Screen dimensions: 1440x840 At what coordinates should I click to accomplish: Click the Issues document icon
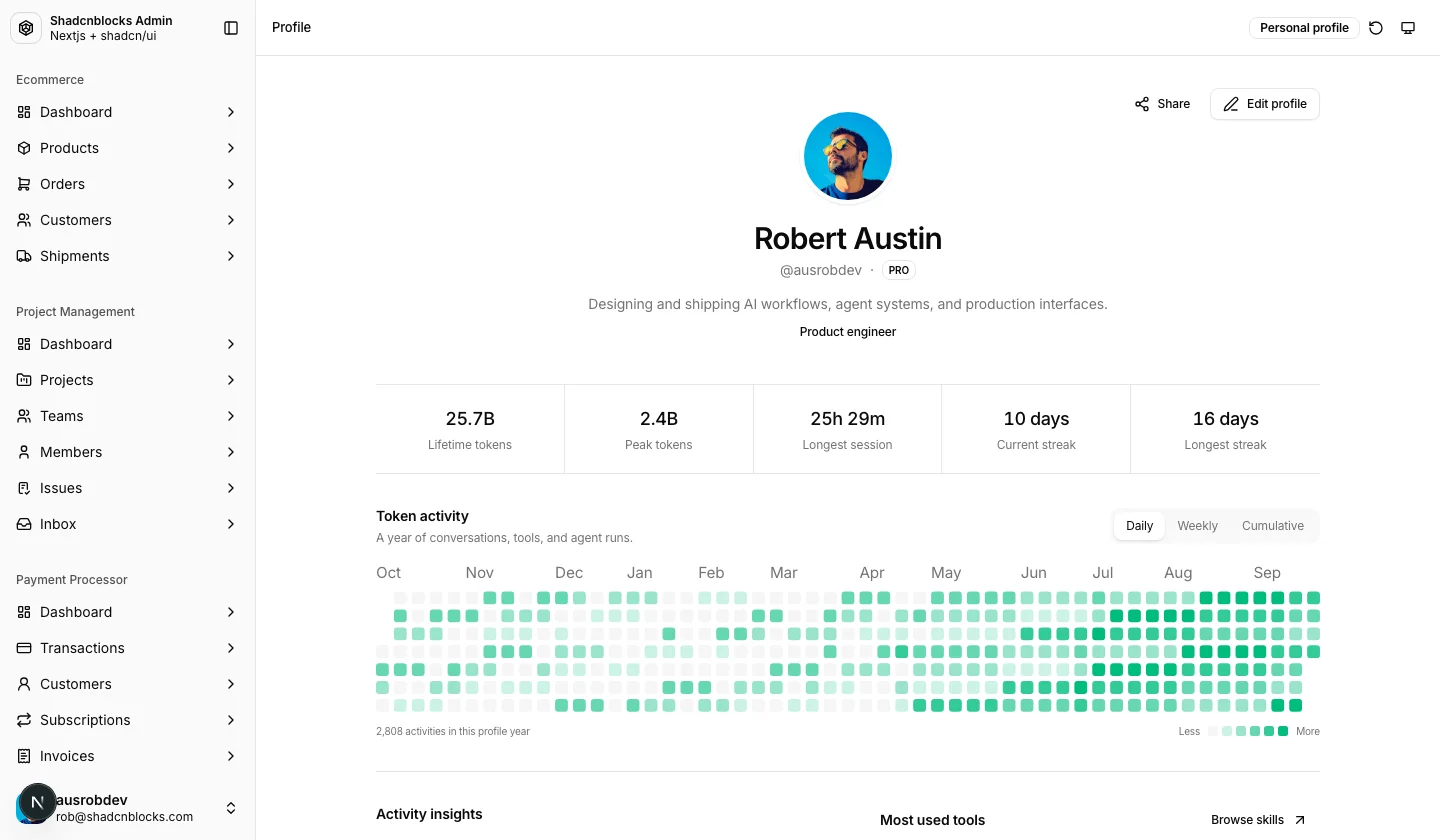[x=24, y=488]
